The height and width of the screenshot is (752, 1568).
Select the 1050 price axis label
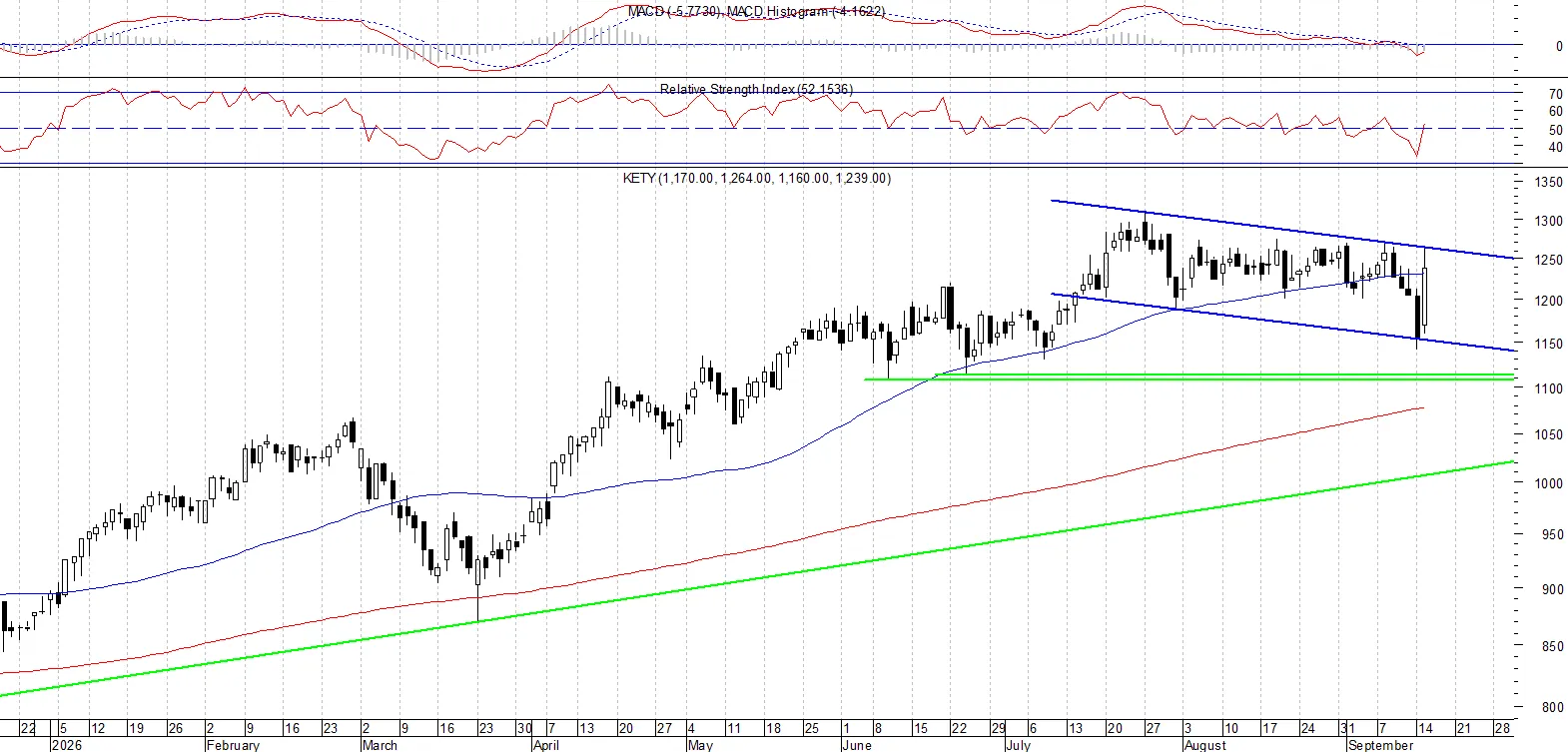click(x=1549, y=435)
